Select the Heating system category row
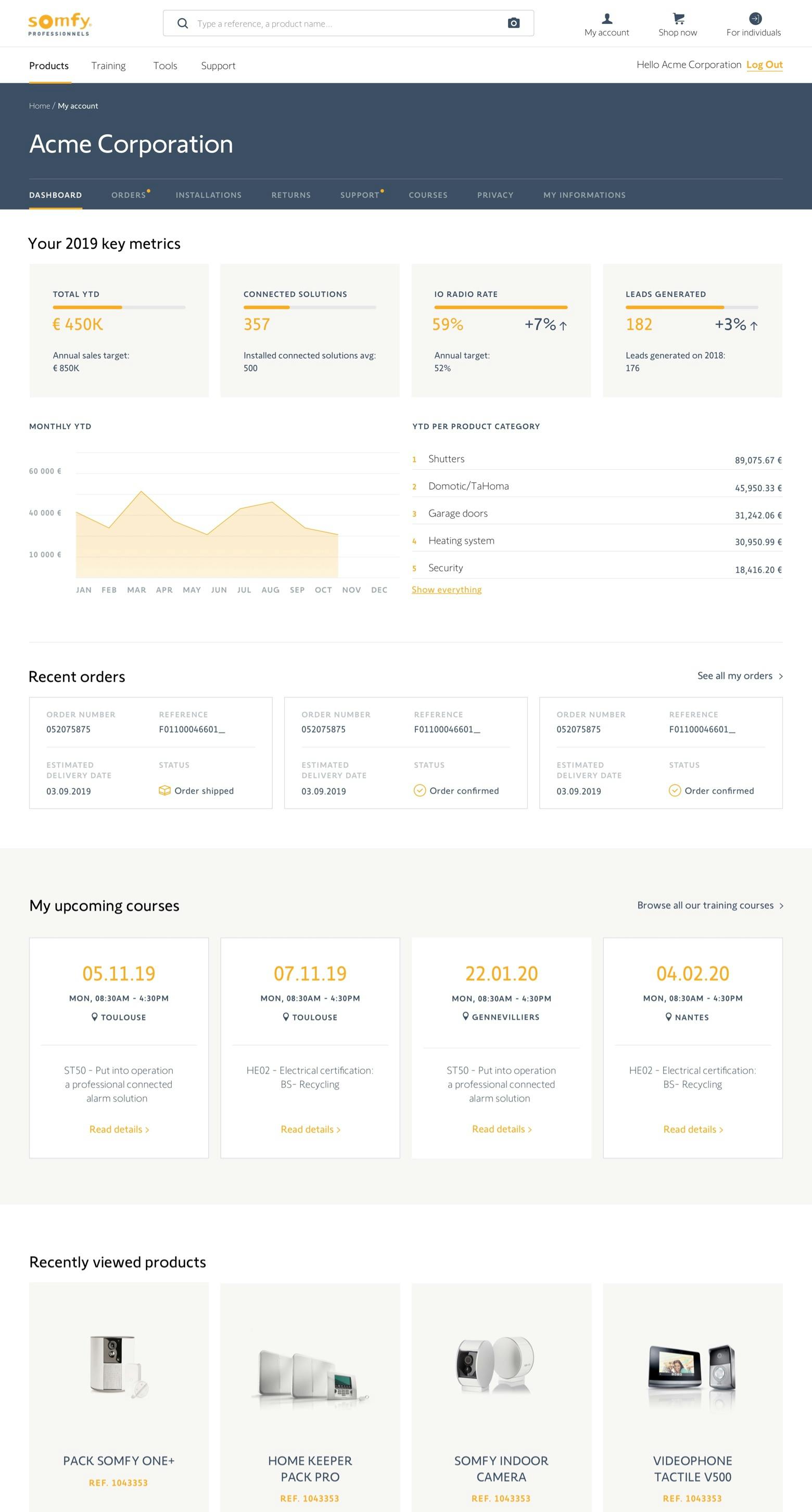This screenshot has height=1512, width=812. click(597, 541)
